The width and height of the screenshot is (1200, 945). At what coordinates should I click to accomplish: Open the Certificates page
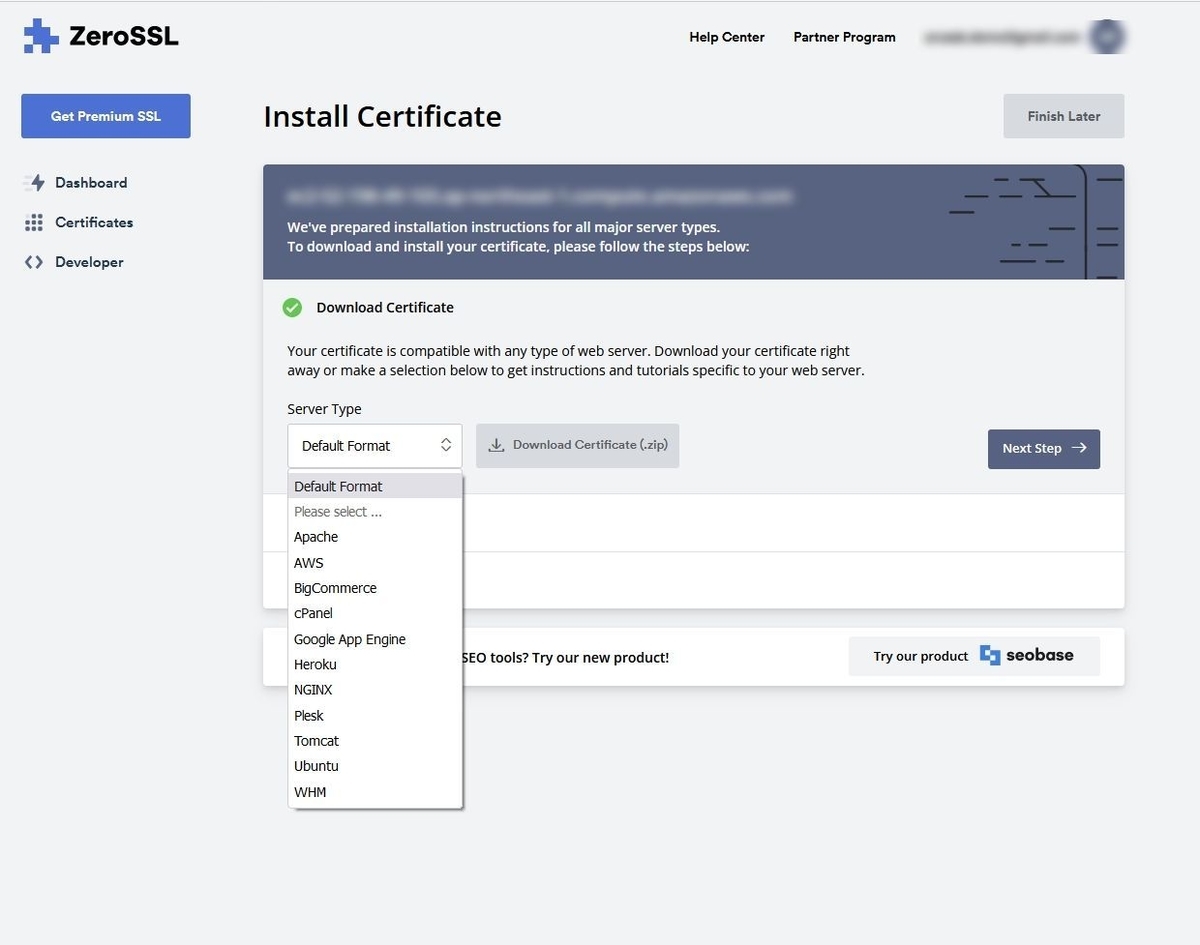[x=94, y=223]
